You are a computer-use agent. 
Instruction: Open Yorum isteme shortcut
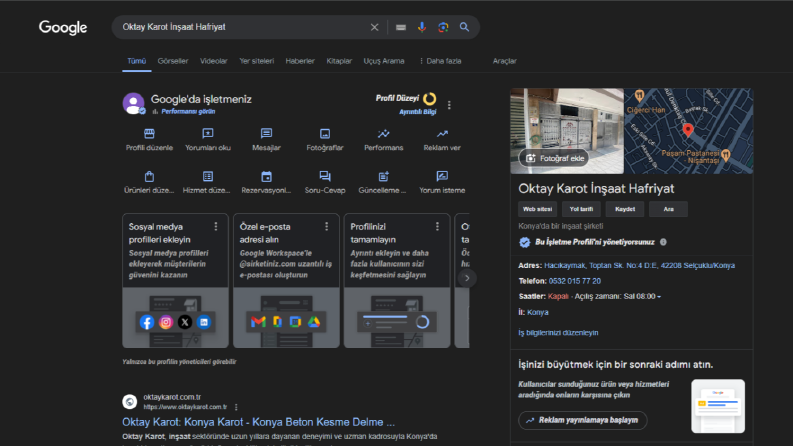pyautogui.click(x=442, y=183)
